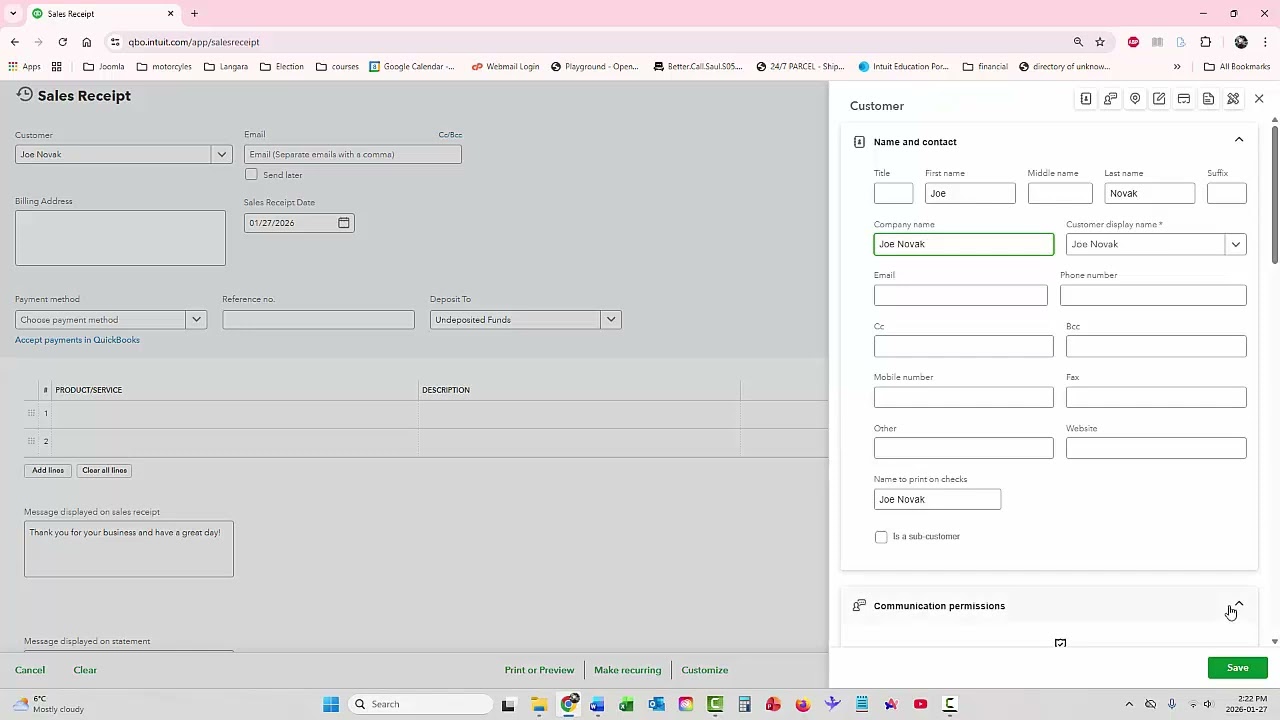
Task: Click the taskbar Search box
Action: point(420,704)
